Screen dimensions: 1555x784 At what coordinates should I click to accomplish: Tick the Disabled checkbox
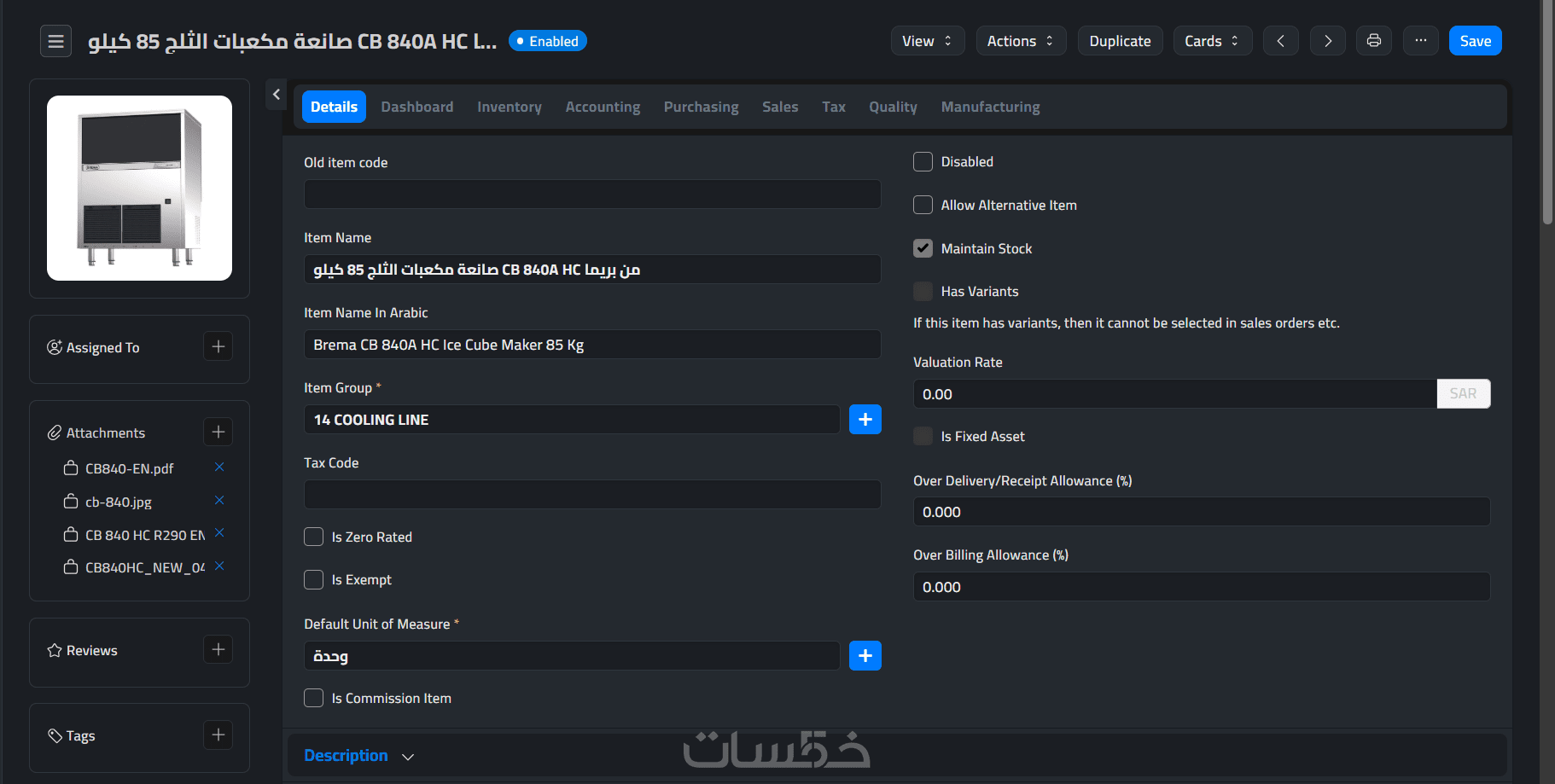point(923,162)
